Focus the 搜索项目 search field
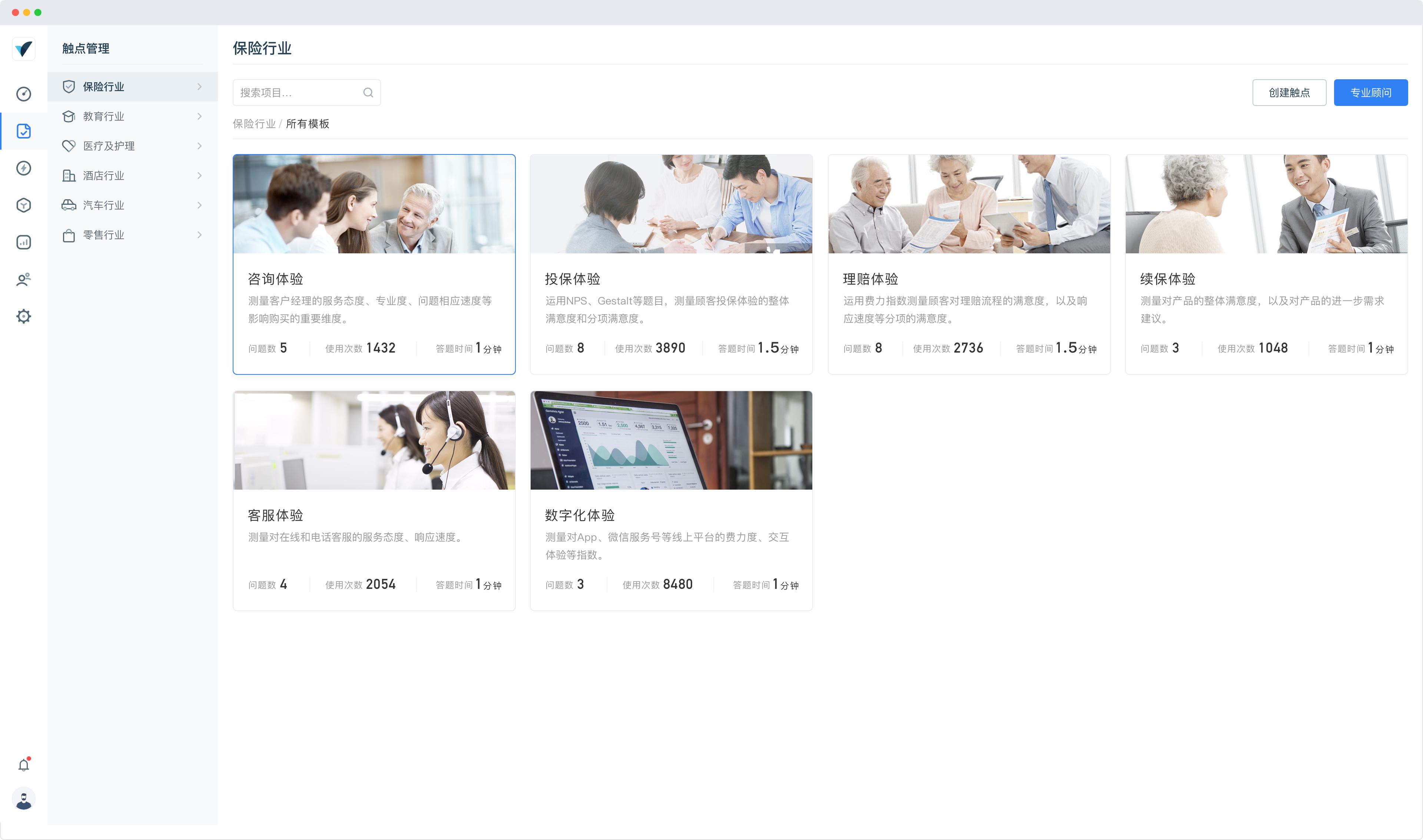 [297, 93]
